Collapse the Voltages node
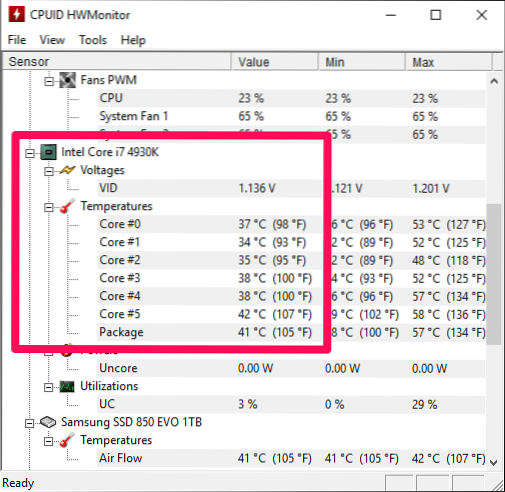 (x=49, y=171)
